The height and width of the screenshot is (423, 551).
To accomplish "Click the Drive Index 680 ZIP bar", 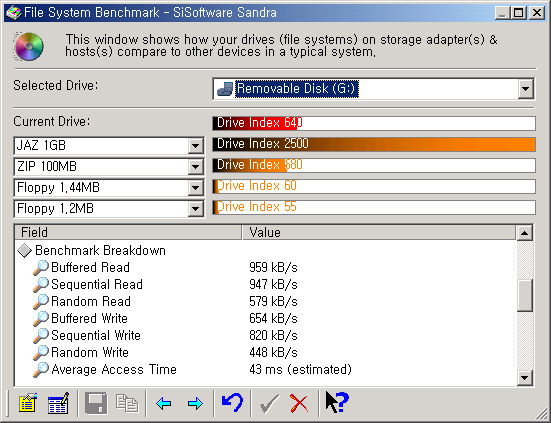I will click(374, 165).
